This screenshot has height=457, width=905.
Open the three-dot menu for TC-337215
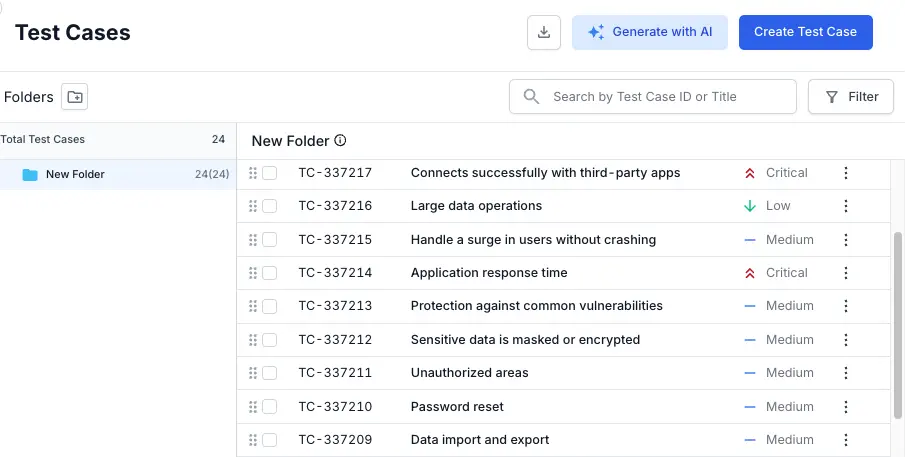846,240
